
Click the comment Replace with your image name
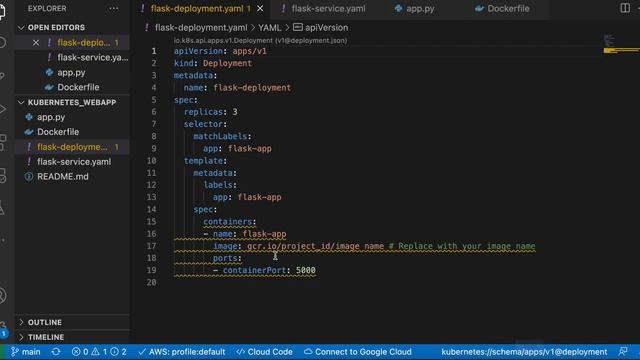point(462,246)
